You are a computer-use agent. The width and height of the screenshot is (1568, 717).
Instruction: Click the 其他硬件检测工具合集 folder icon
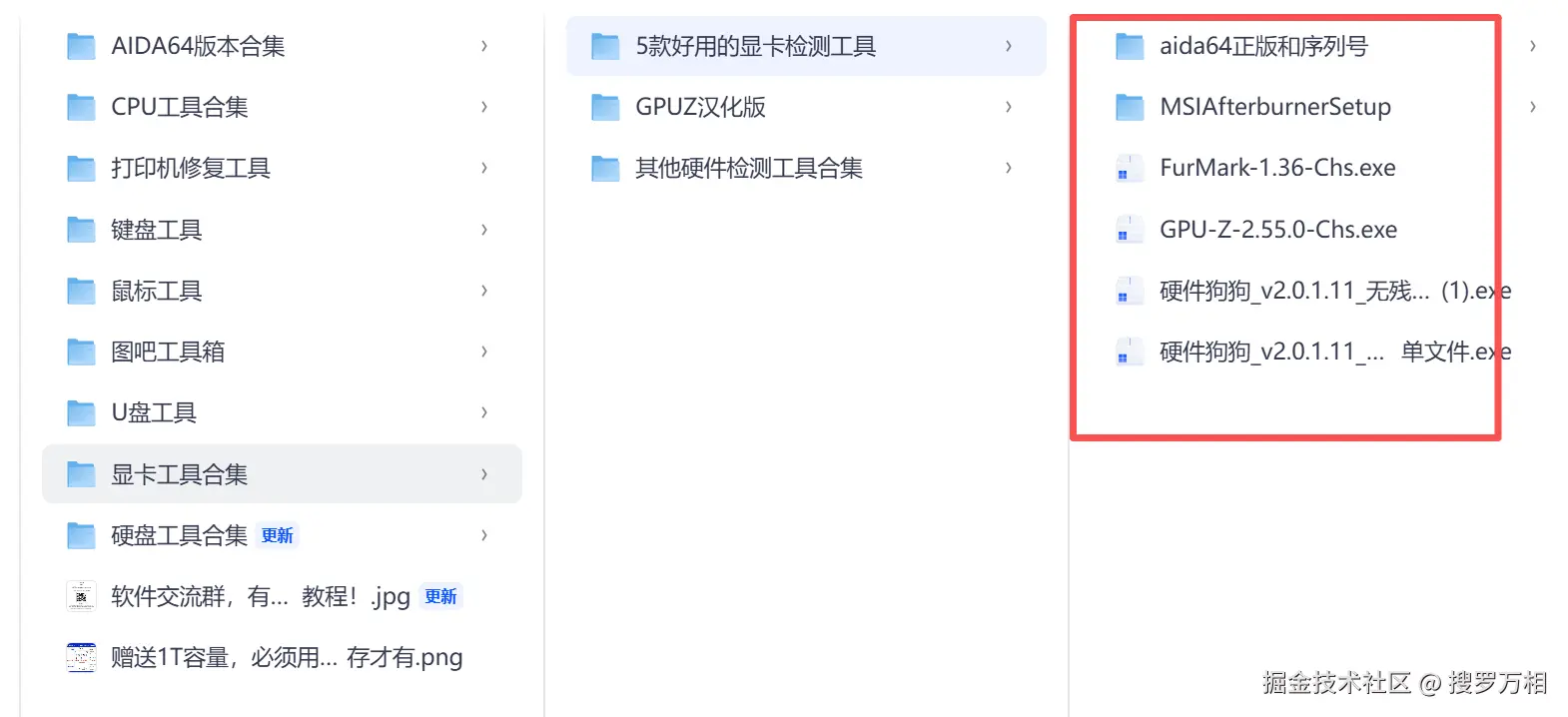tap(605, 168)
